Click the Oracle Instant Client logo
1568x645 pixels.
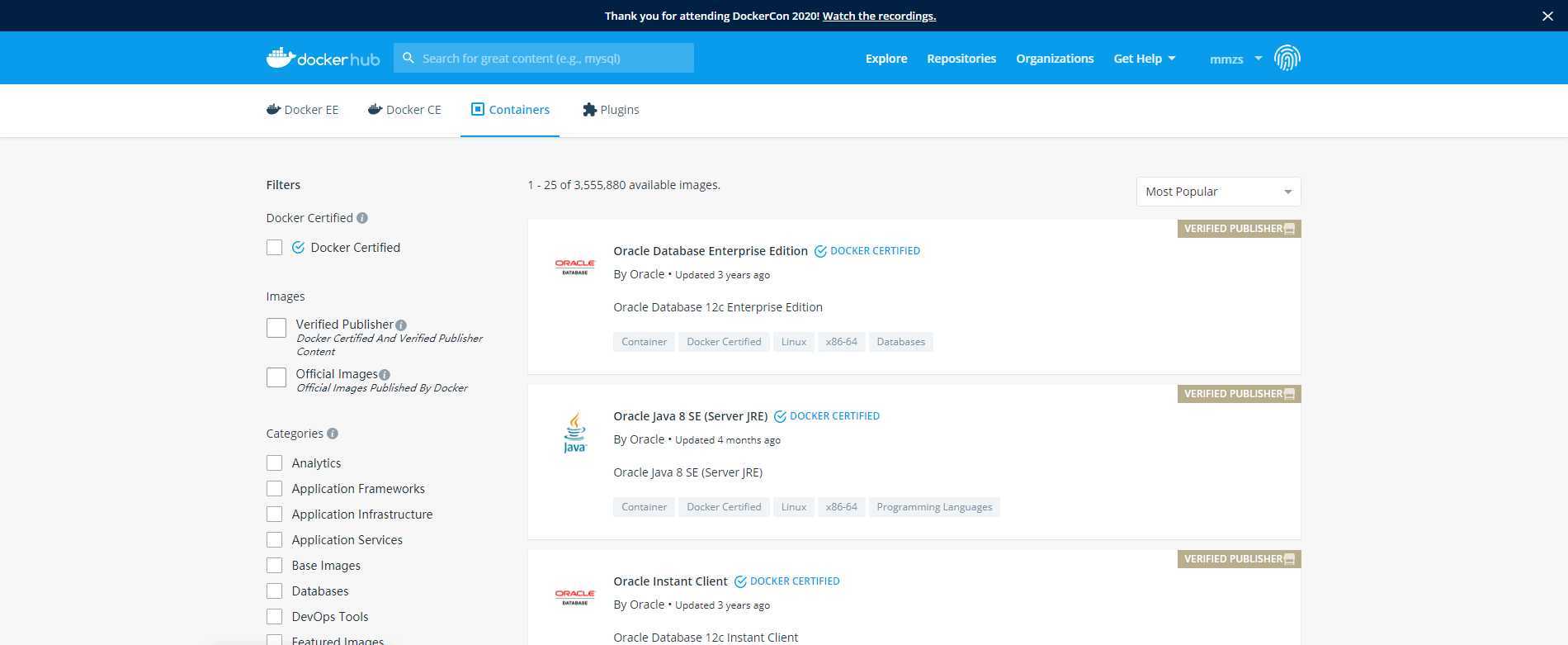575,598
